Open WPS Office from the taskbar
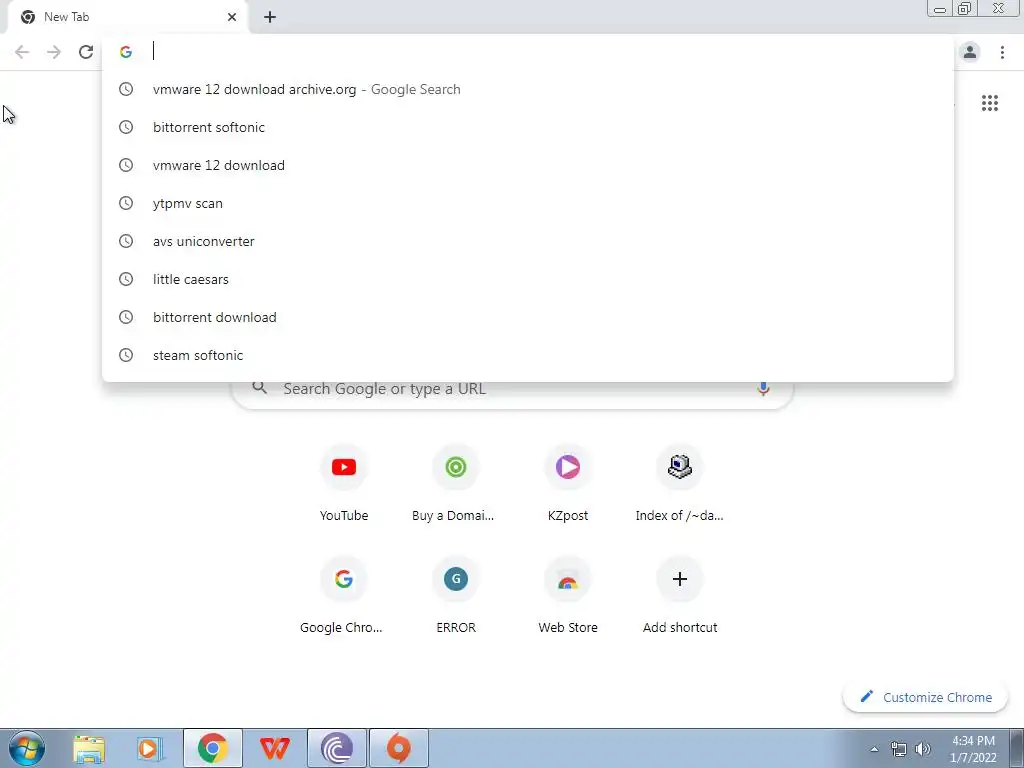Viewport: 1024px width, 768px height. 274,748
